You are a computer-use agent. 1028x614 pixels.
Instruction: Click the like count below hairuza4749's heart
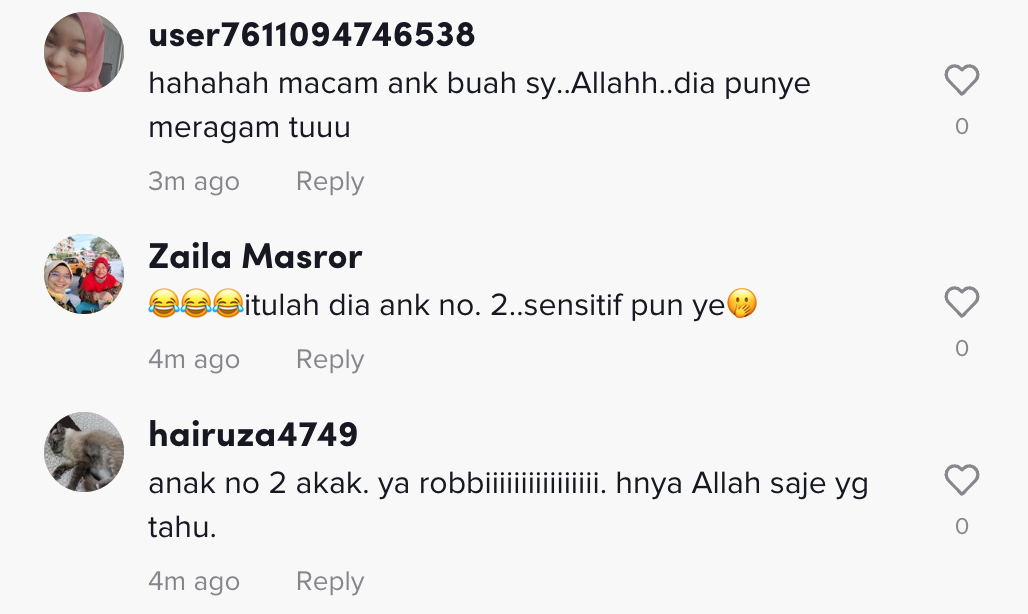pos(962,526)
